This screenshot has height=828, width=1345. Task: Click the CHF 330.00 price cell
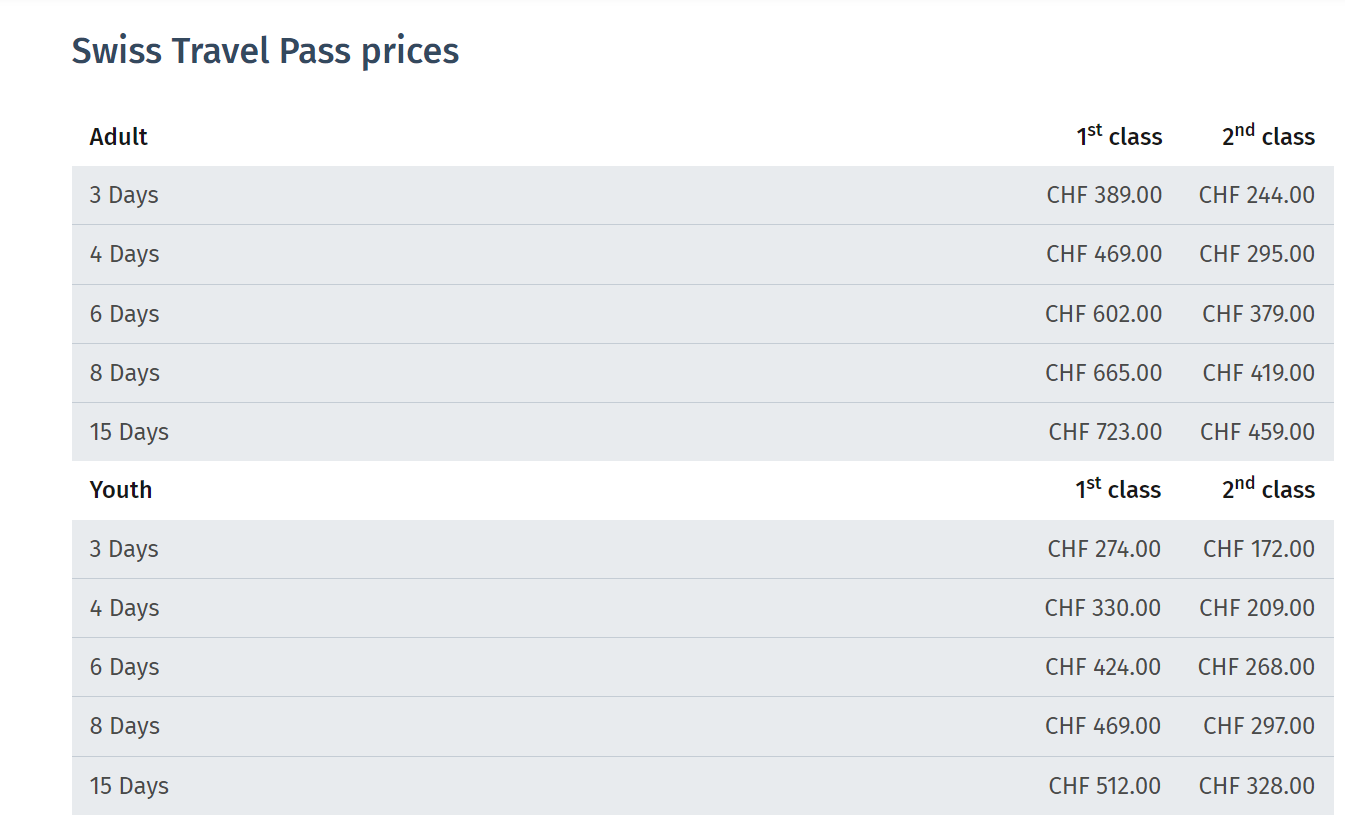pyautogui.click(x=1103, y=608)
